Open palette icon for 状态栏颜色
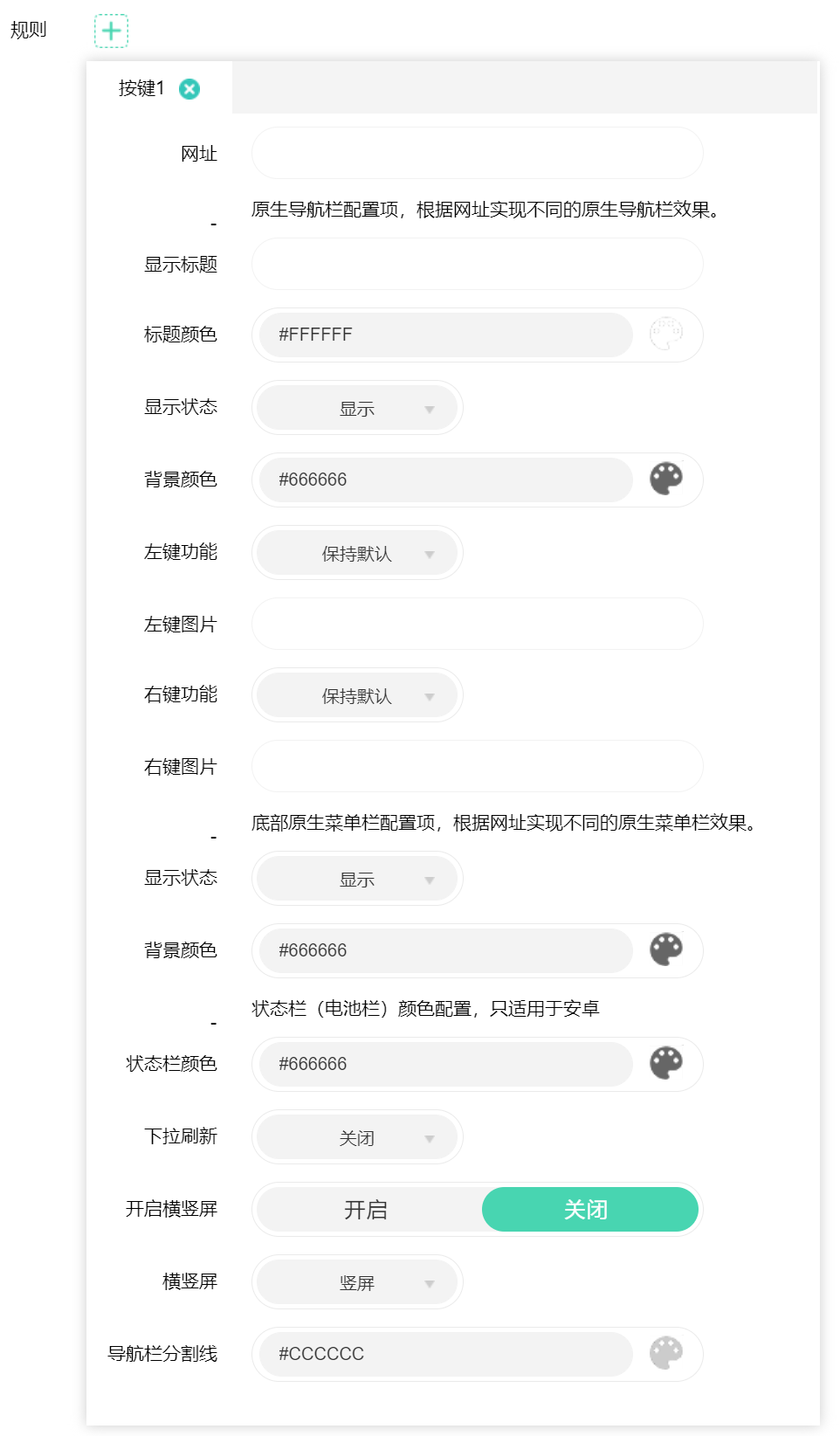Screen dimensions: 840x1436 666,1064
